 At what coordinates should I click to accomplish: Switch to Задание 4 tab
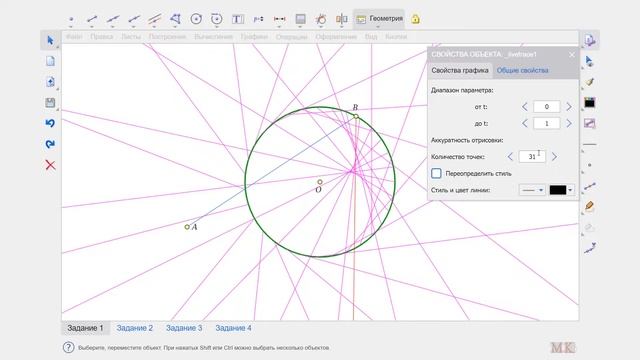[x=233, y=328]
